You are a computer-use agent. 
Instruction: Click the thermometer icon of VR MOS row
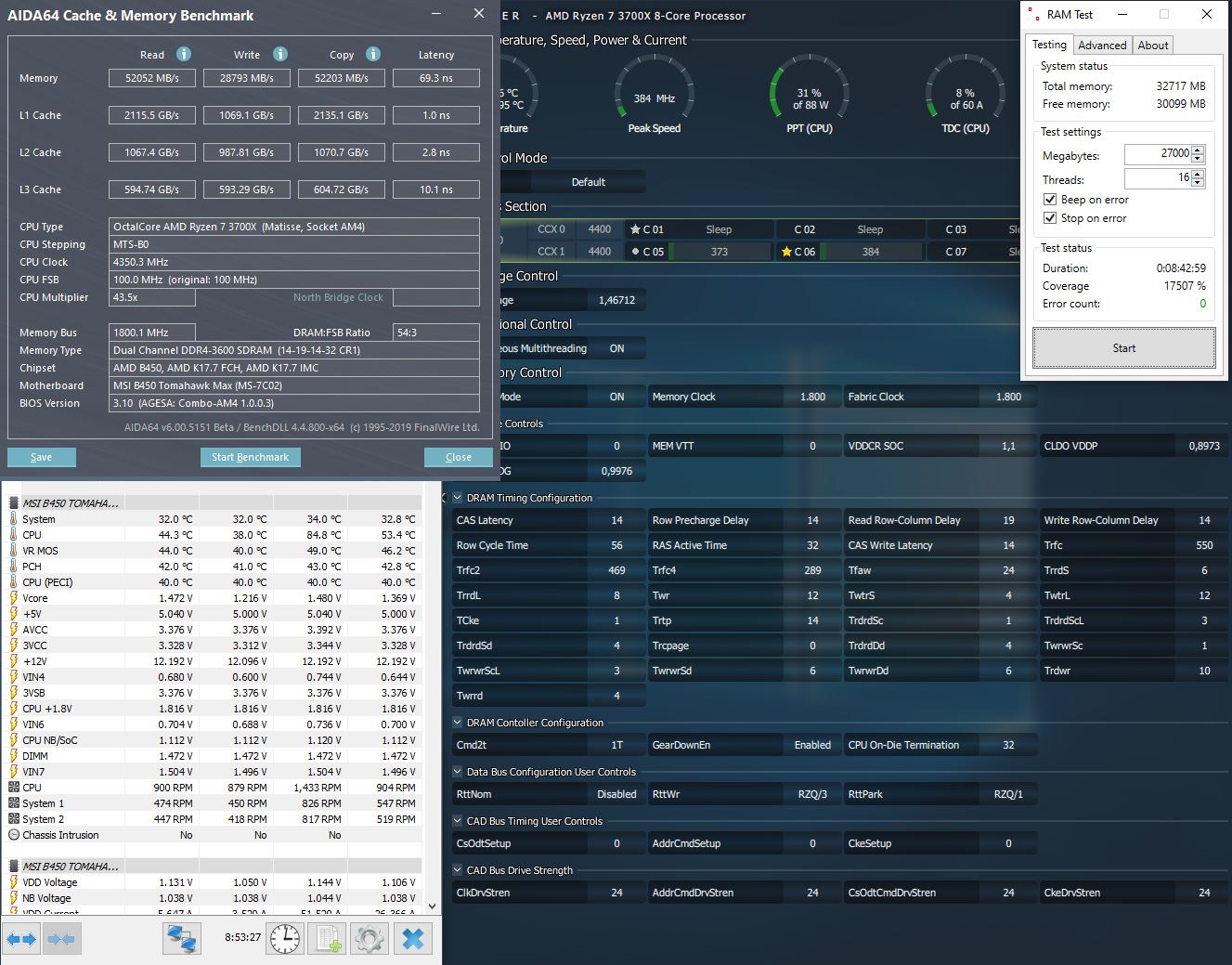pos(13,551)
